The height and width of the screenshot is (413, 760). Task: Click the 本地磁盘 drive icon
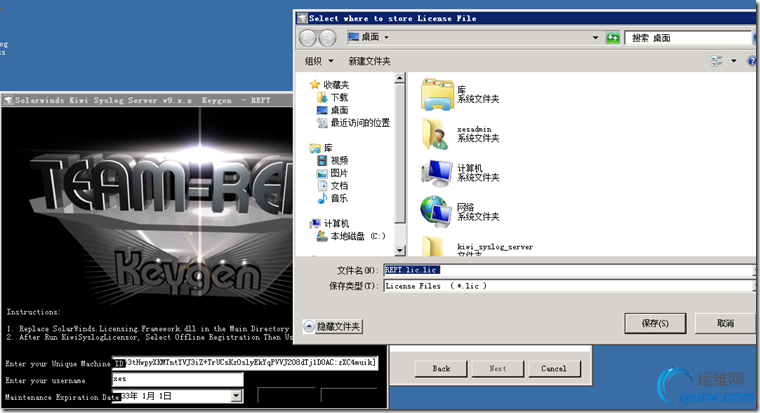pos(322,236)
